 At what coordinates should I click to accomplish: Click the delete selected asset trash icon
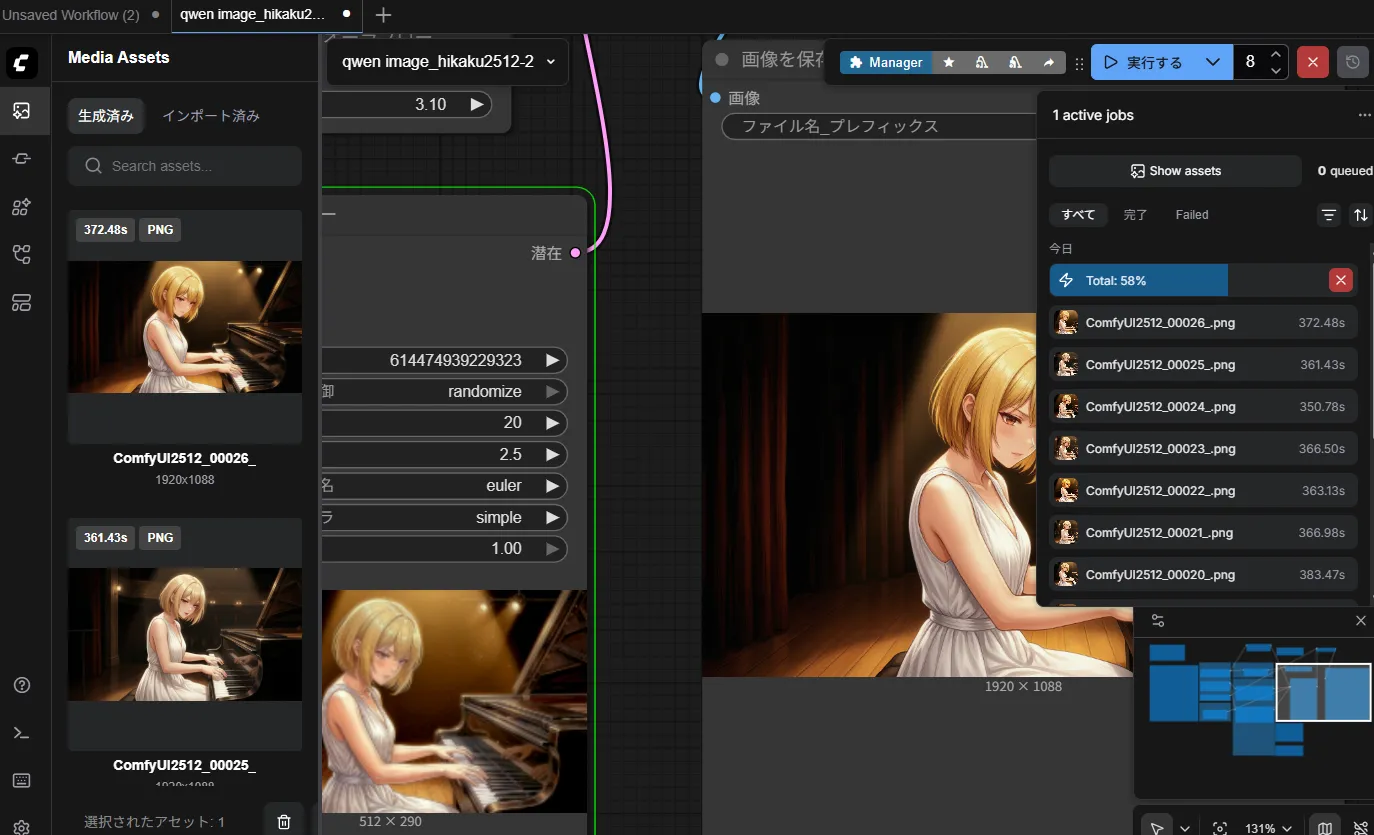(x=284, y=821)
